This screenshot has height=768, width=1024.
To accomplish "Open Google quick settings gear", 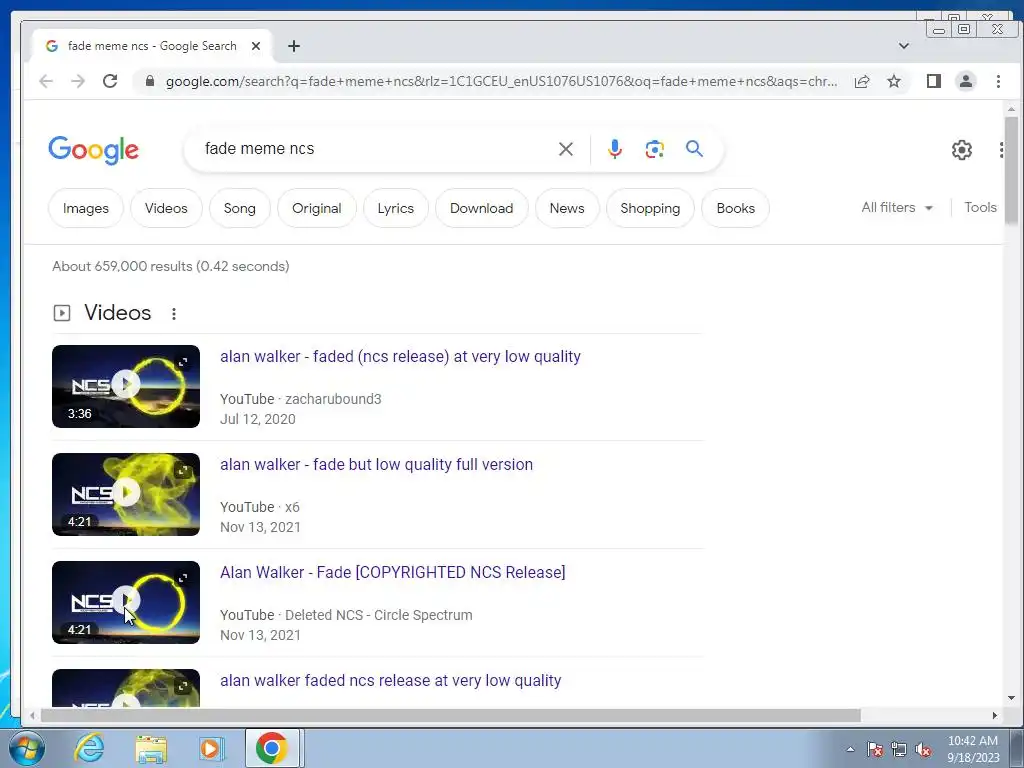I will (961, 150).
